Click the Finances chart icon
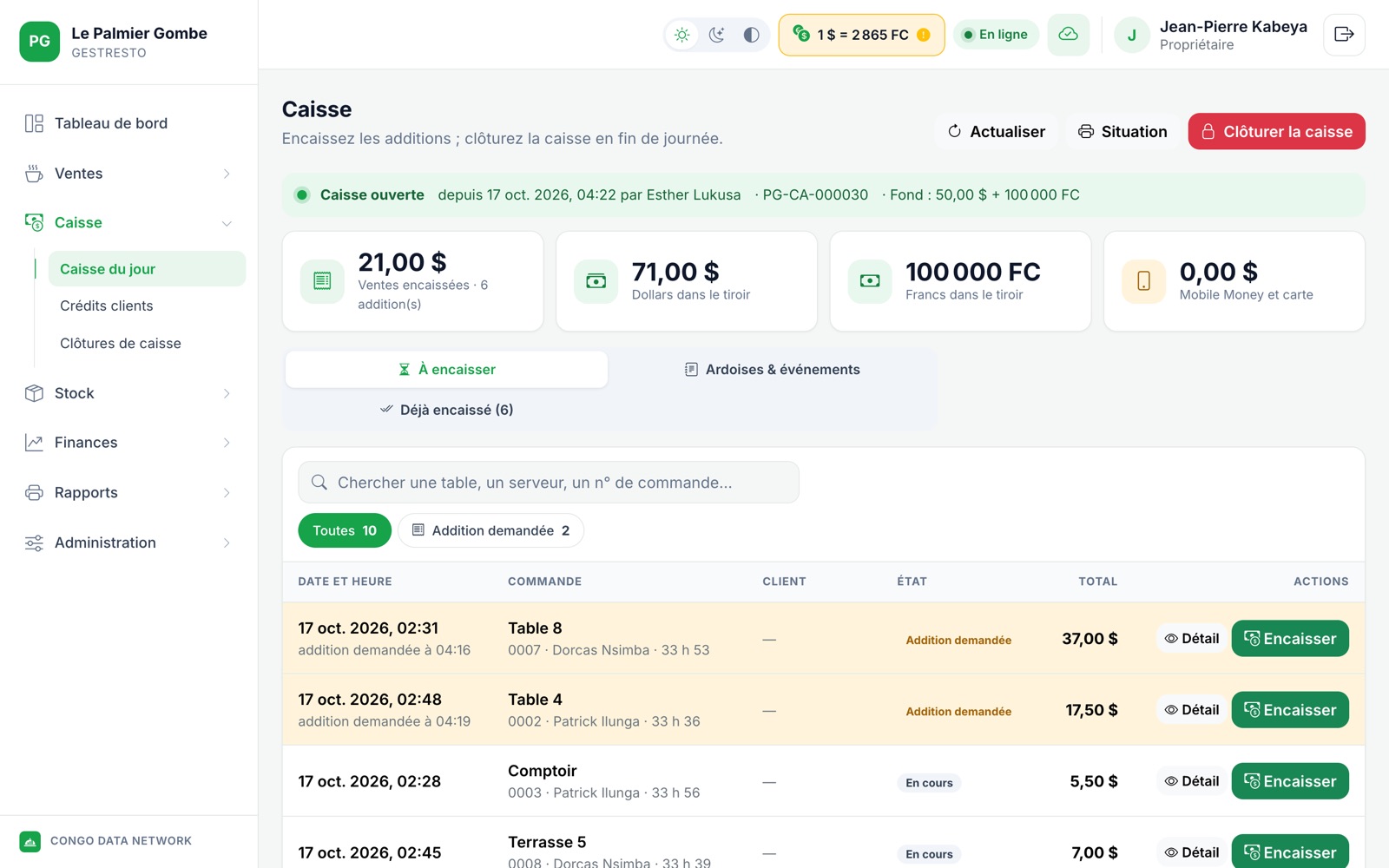 pyautogui.click(x=34, y=443)
